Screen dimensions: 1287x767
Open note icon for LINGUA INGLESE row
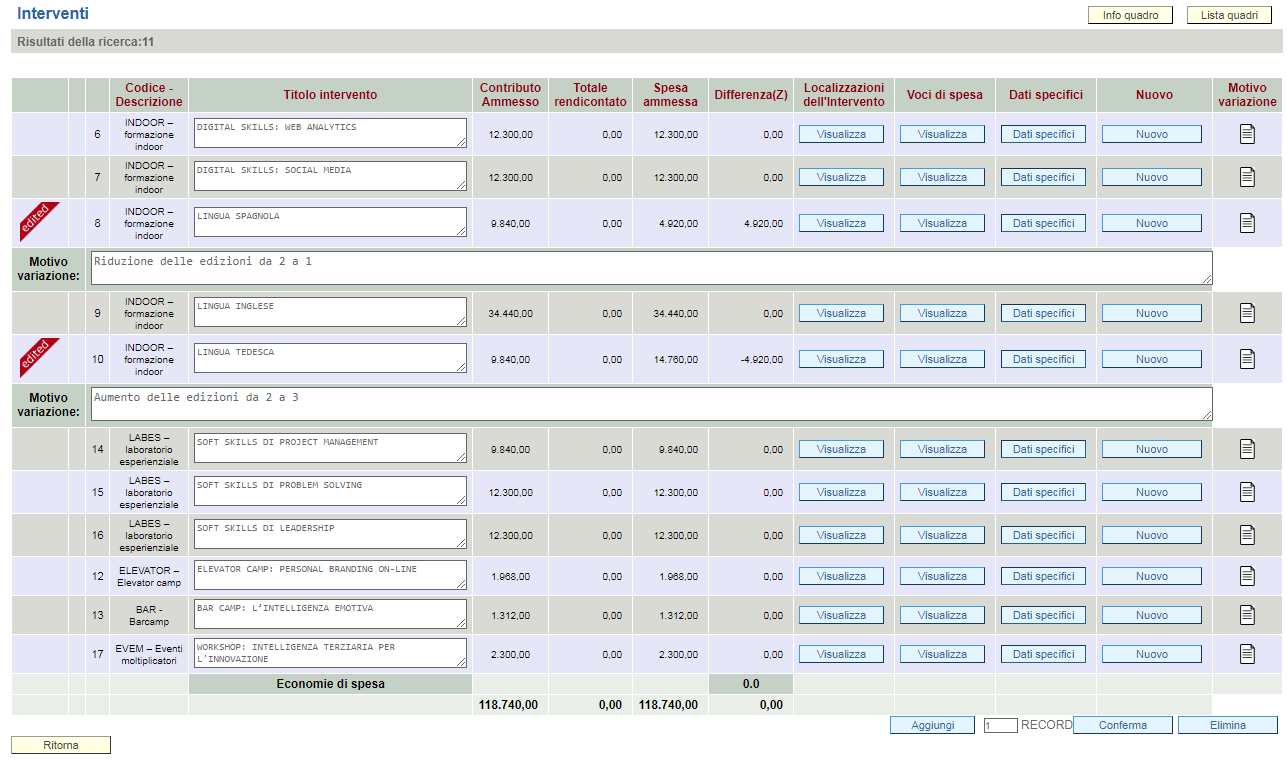click(x=1246, y=313)
